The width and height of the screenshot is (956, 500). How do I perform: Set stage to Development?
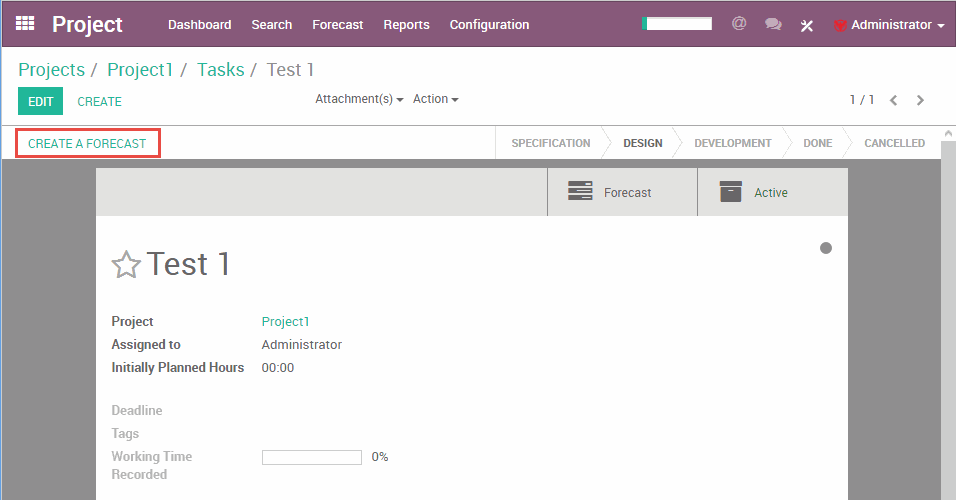click(732, 143)
